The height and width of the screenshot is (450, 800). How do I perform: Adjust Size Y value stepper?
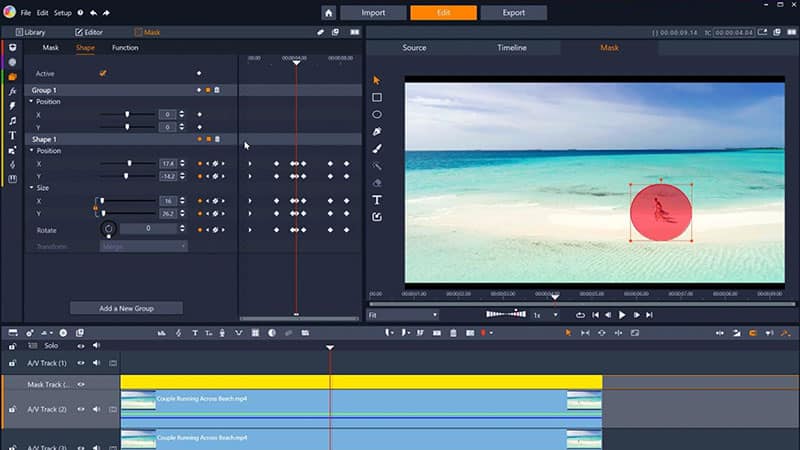click(182, 213)
